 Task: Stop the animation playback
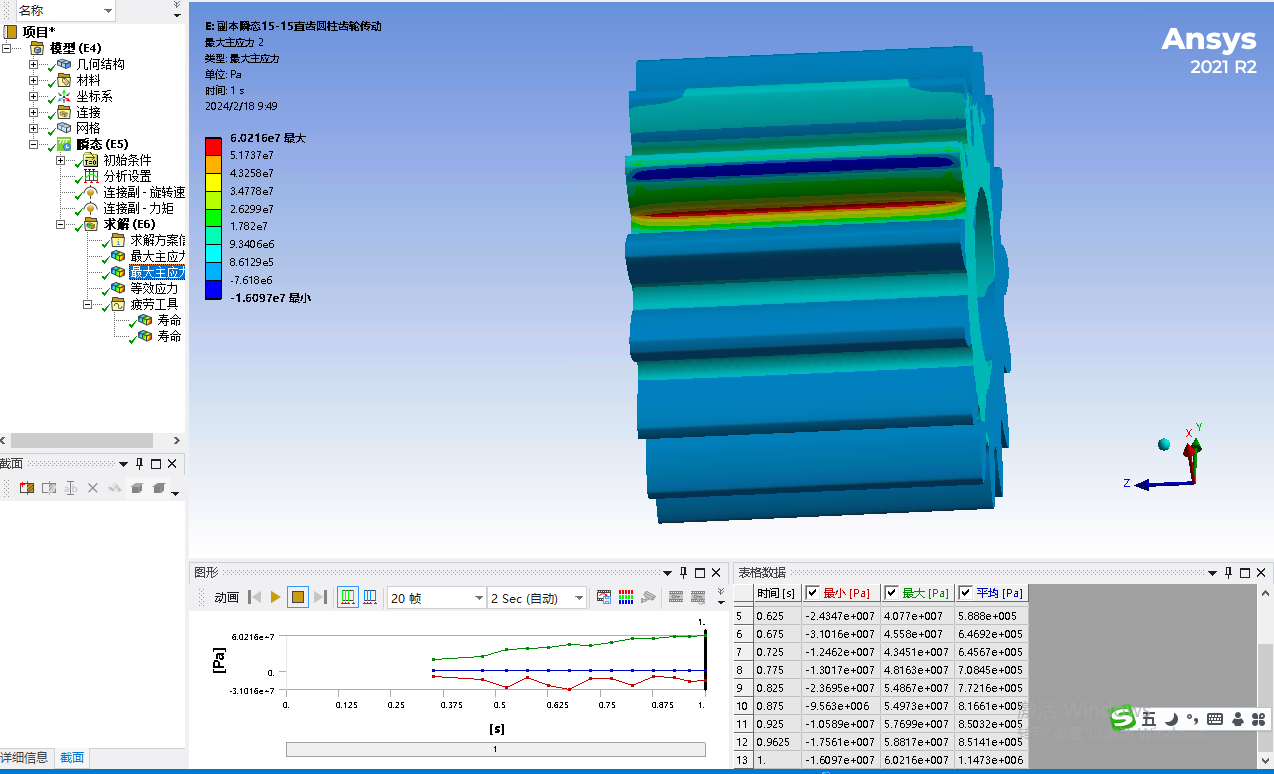[x=298, y=597]
